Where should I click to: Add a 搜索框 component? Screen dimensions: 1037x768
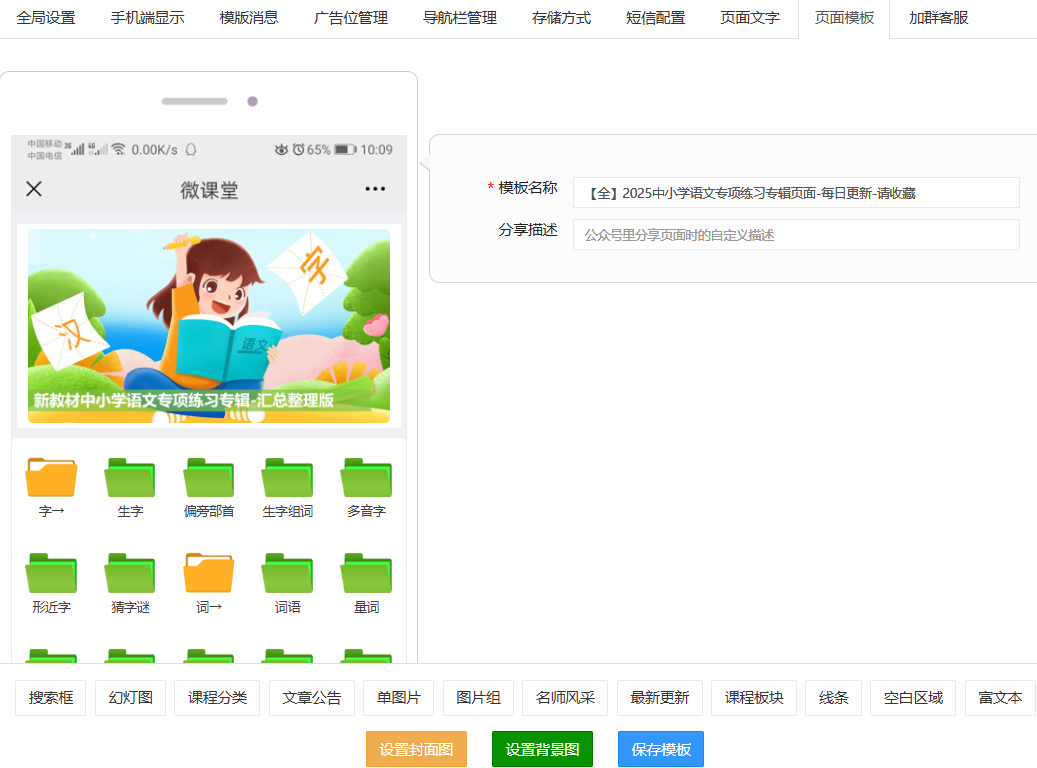tap(51, 698)
